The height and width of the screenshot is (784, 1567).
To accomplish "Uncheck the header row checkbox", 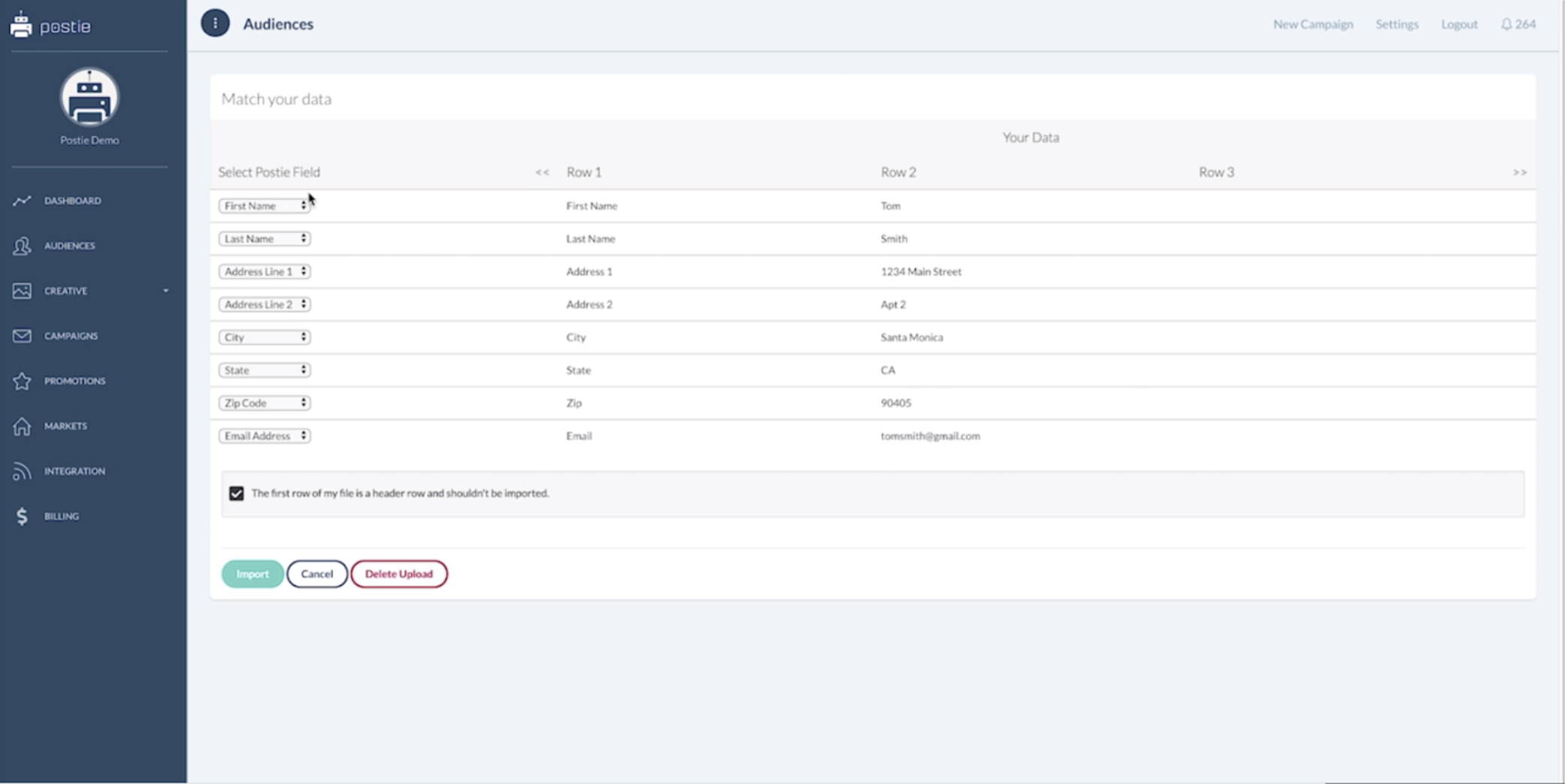I will coord(237,493).
